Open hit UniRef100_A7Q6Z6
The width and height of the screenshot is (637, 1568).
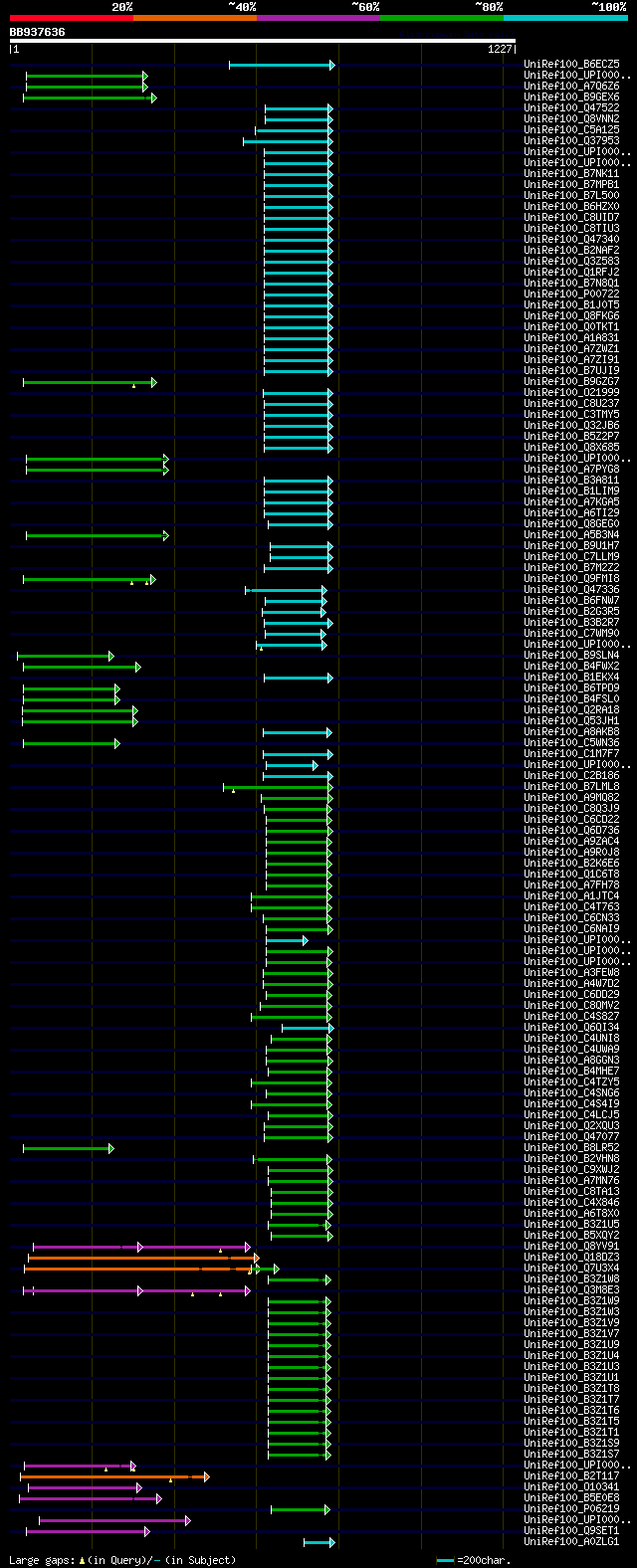click(x=571, y=87)
